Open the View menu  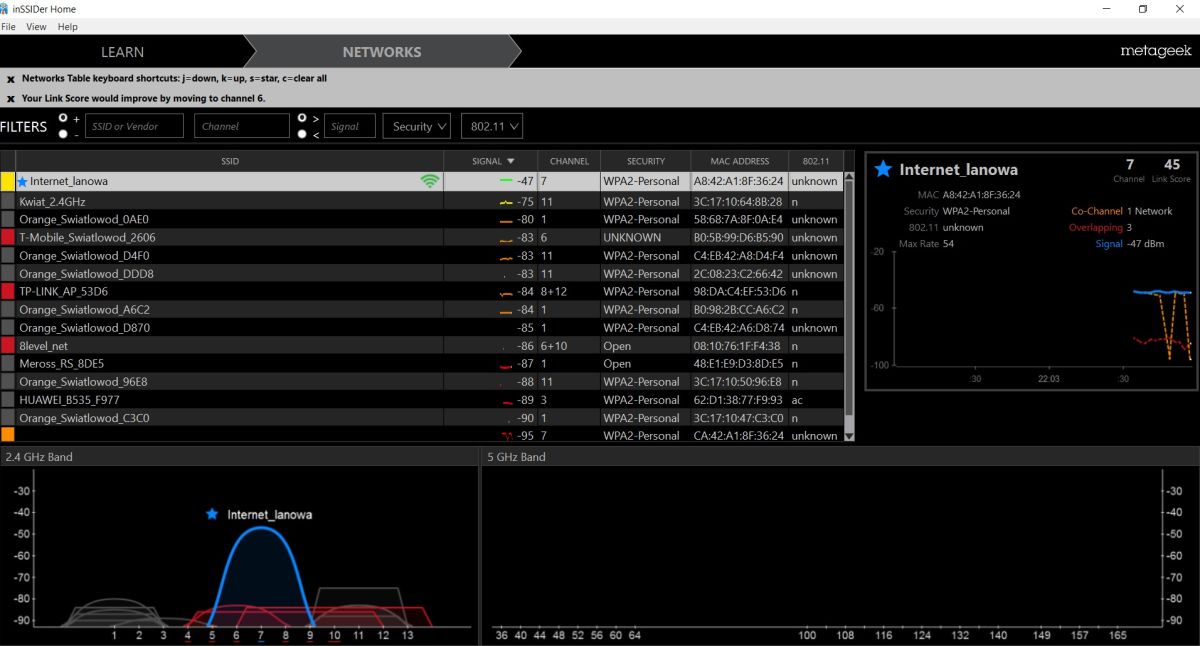click(36, 27)
